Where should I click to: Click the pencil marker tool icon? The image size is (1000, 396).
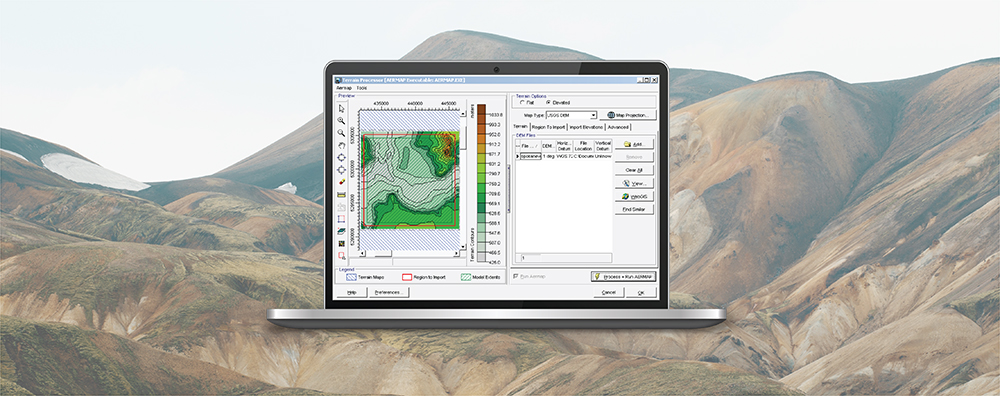[x=342, y=182]
